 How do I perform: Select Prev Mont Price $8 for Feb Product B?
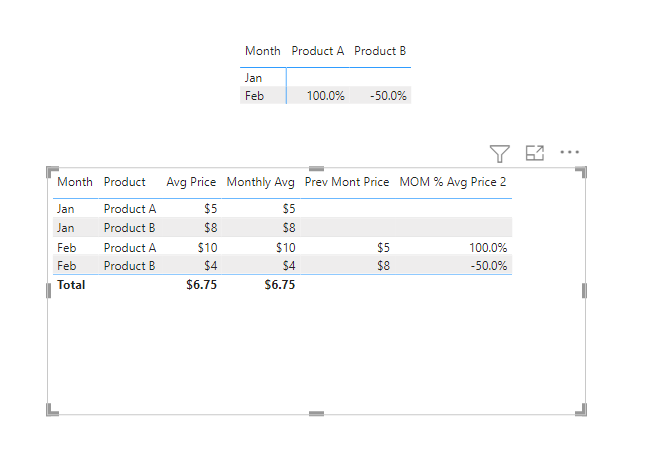[x=383, y=266]
